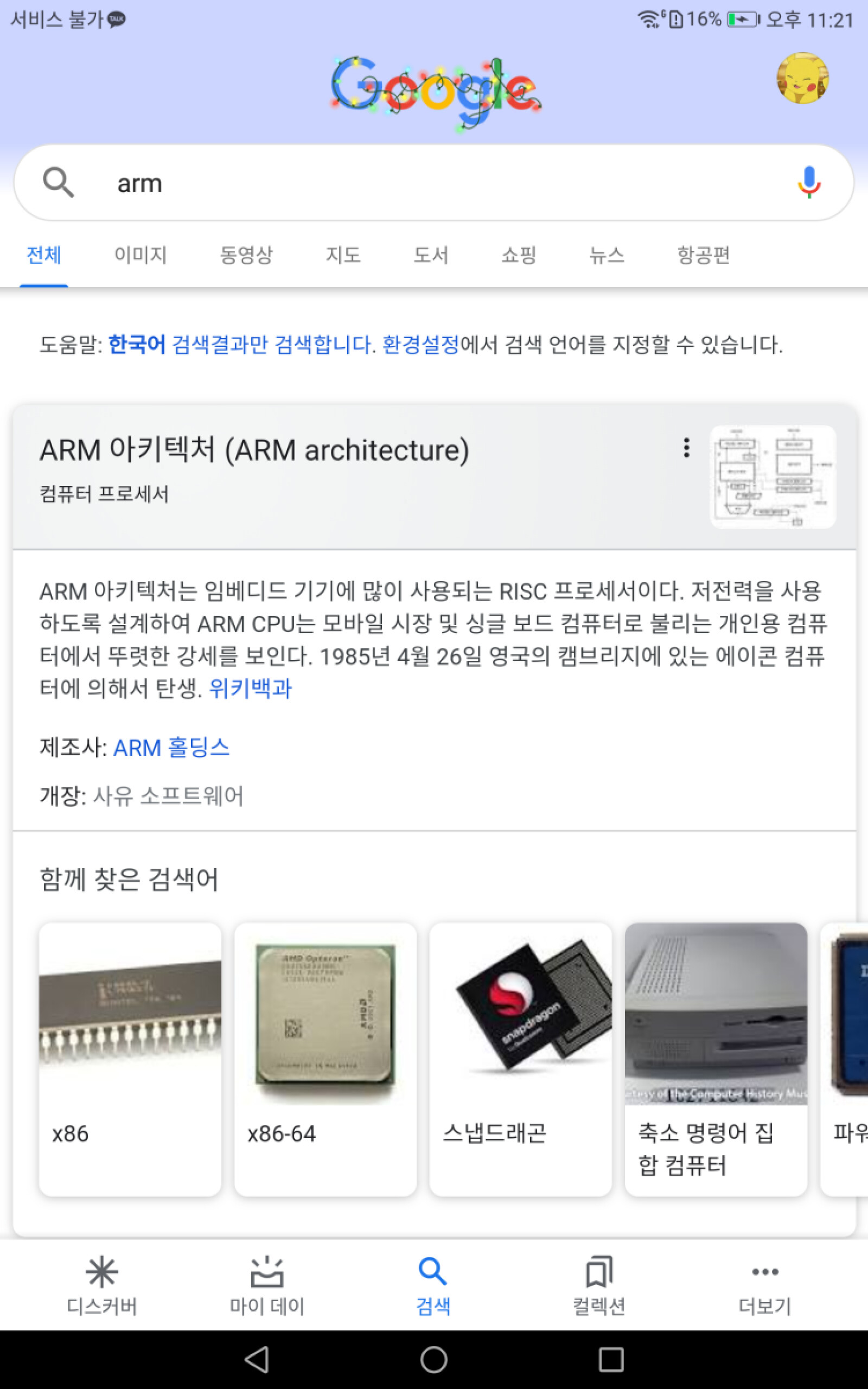Viewport: 868px width, 1389px height.
Task: Switch to the 뉴스 tab
Action: (x=607, y=254)
